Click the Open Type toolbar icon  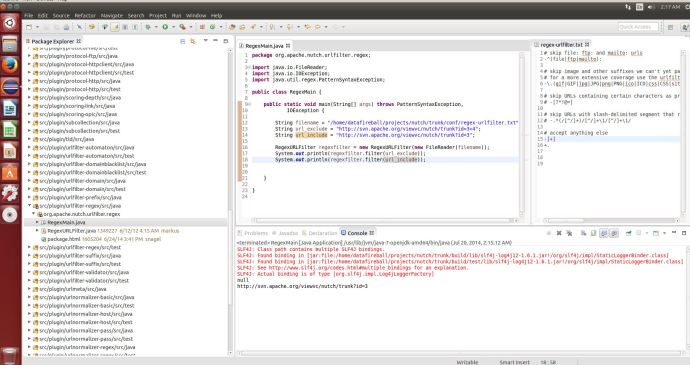232,27
